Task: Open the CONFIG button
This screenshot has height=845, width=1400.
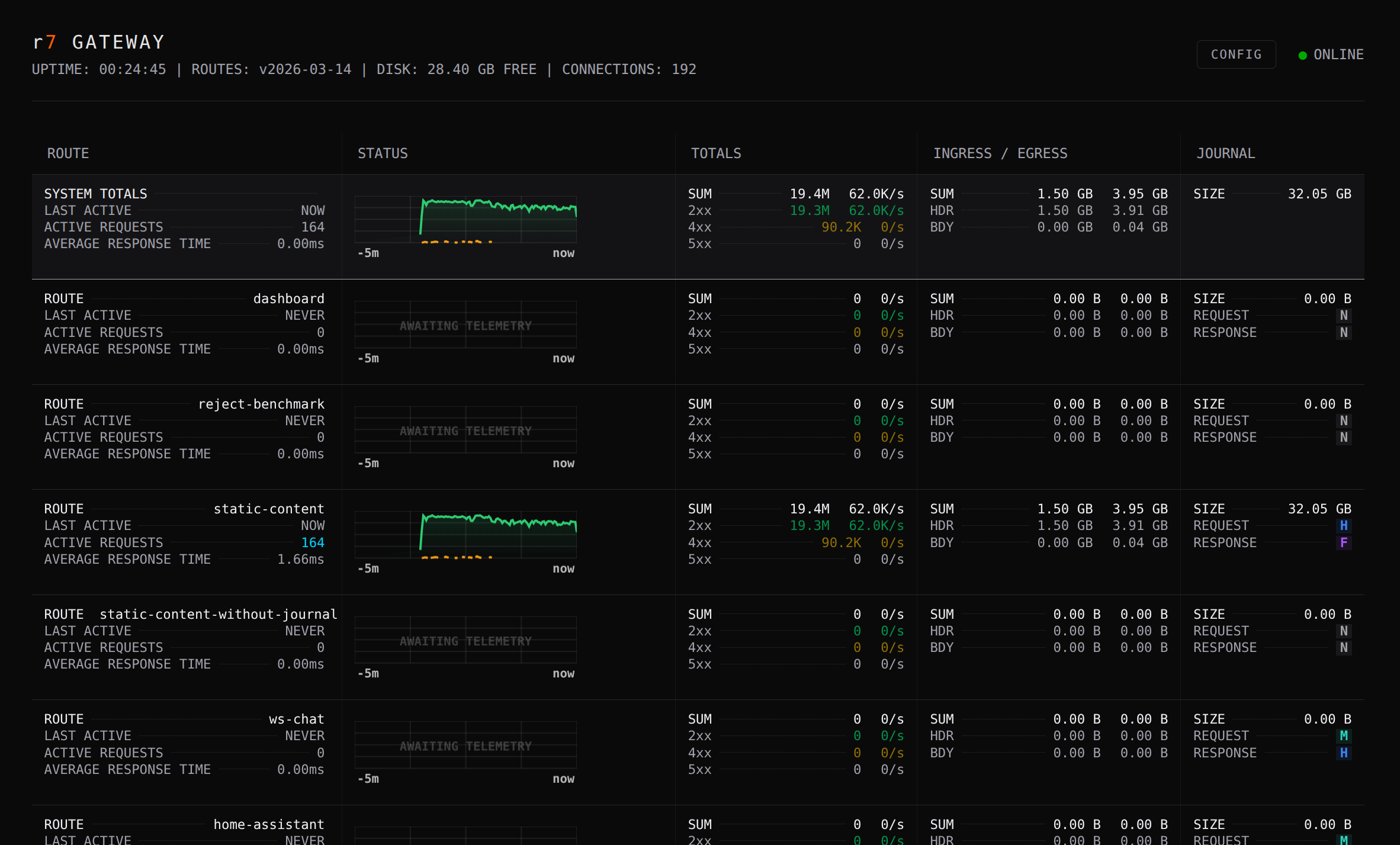Action: click(x=1236, y=54)
